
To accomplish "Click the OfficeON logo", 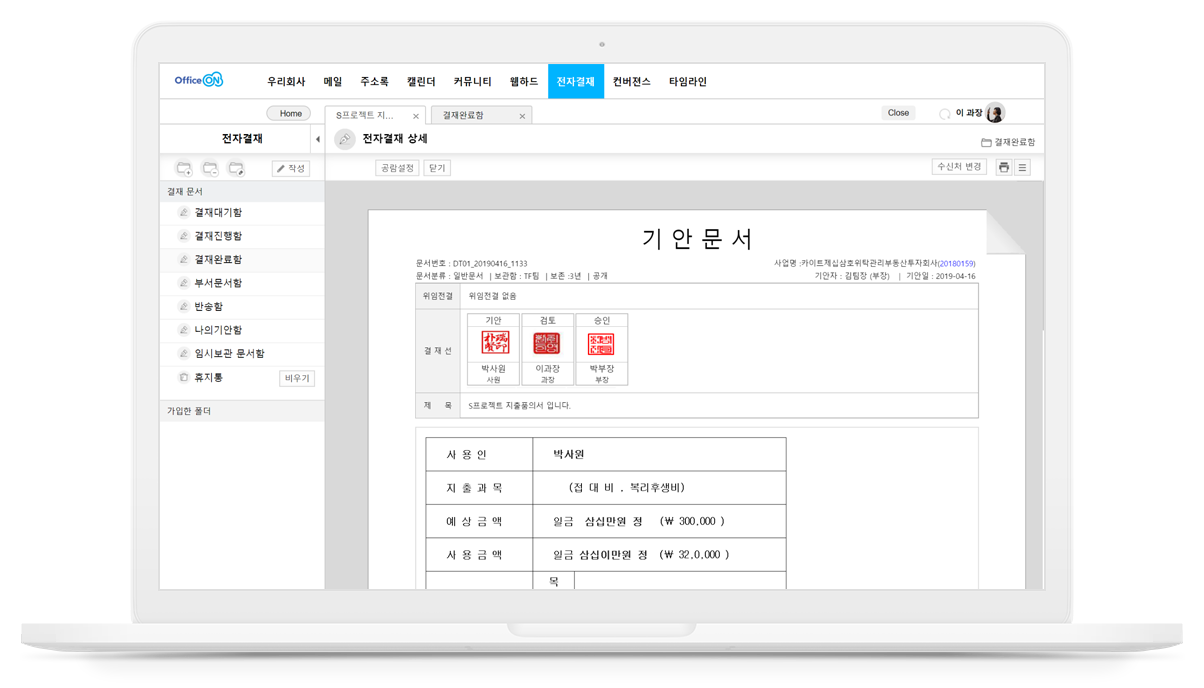I will tap(198, 81).
